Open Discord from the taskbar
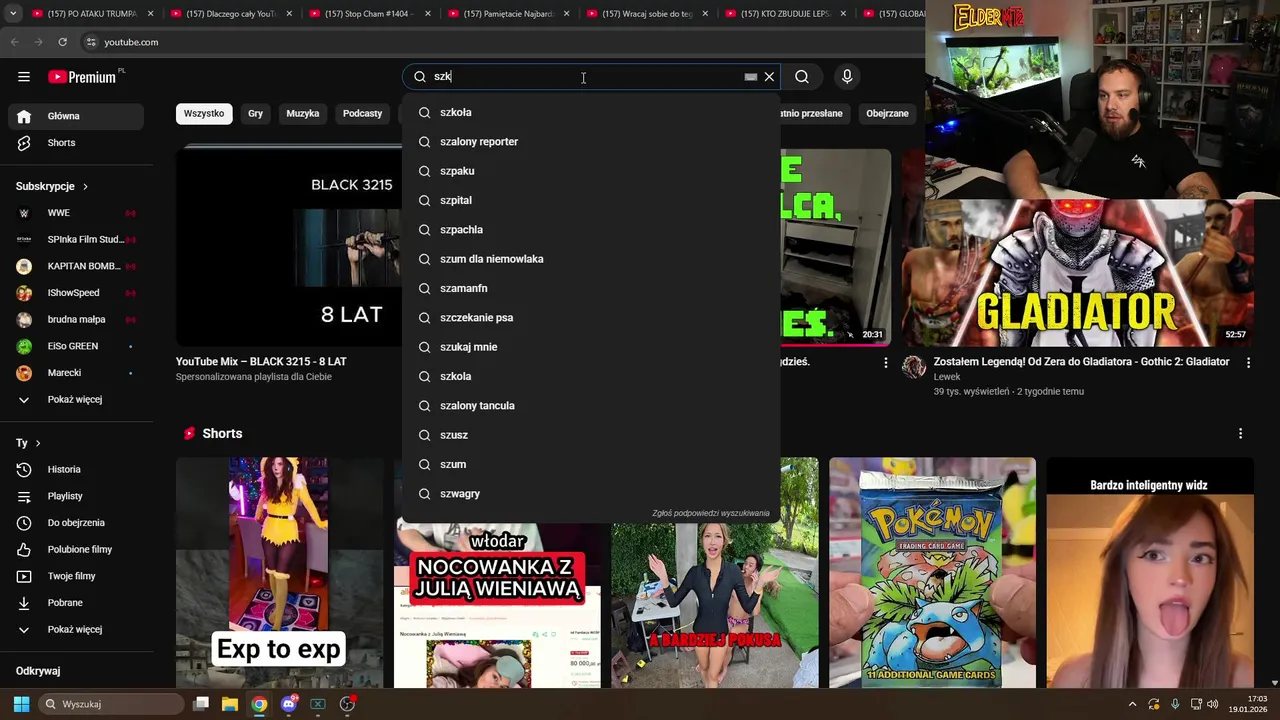Screen dimensions: 1280x720 pyautogui.click(x=289, y=704)
